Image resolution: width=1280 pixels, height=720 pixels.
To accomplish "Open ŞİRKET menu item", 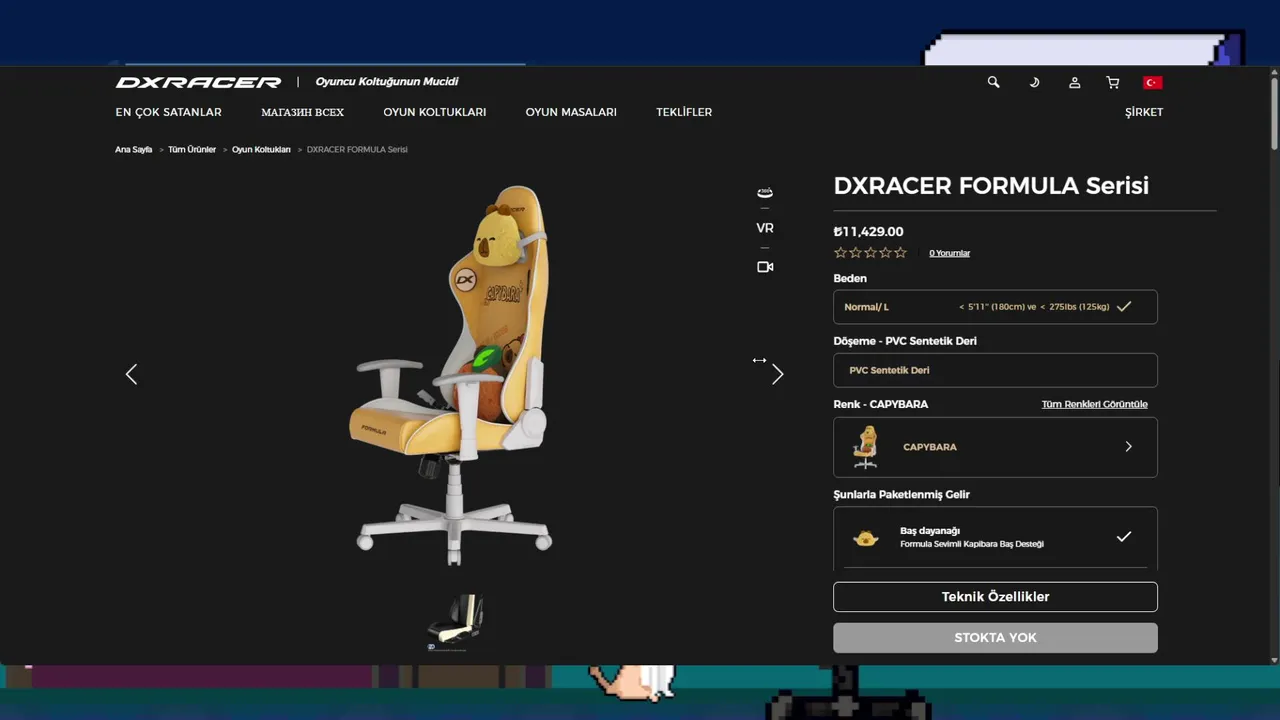I will (x=1144, y=112).
